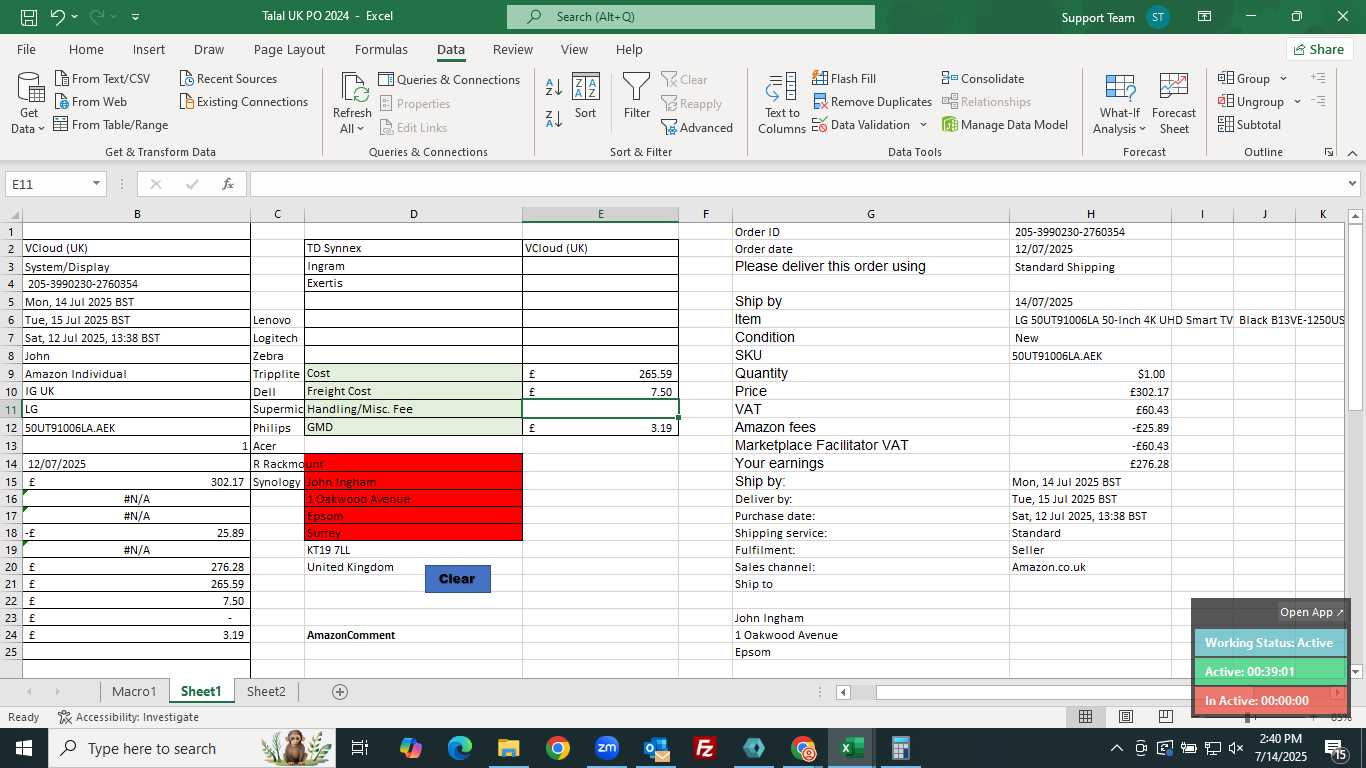Screen dimensions: 1366x768
Task: Switch to the Formulas tab
Action: pyautogui.click(x=381, y=49)
